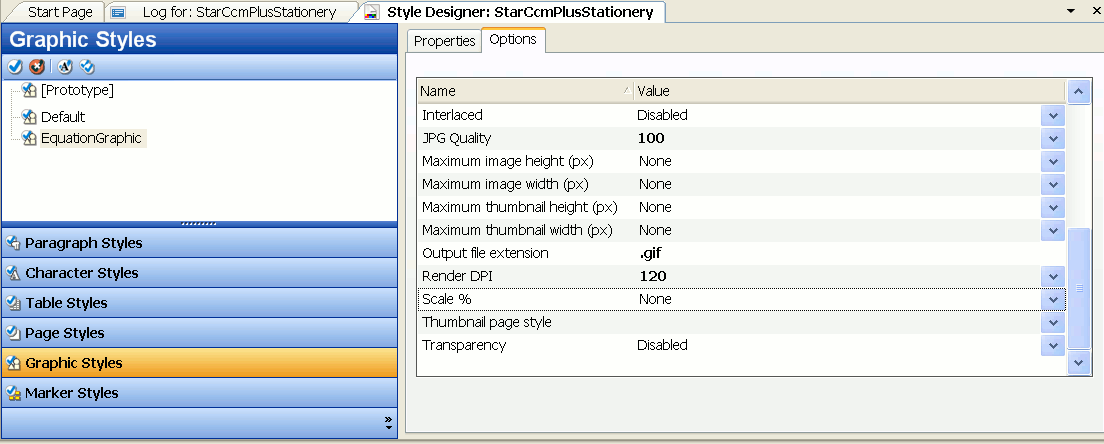Viewport: 1104px width, 444px height.
Task: Open the Character Styles panel
Action: [81, 273]
